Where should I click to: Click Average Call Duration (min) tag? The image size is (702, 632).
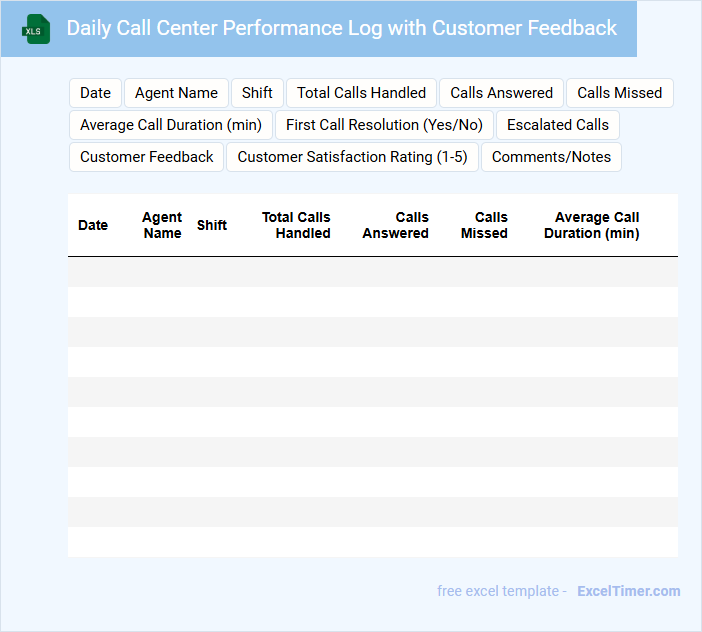pos(170,125)
